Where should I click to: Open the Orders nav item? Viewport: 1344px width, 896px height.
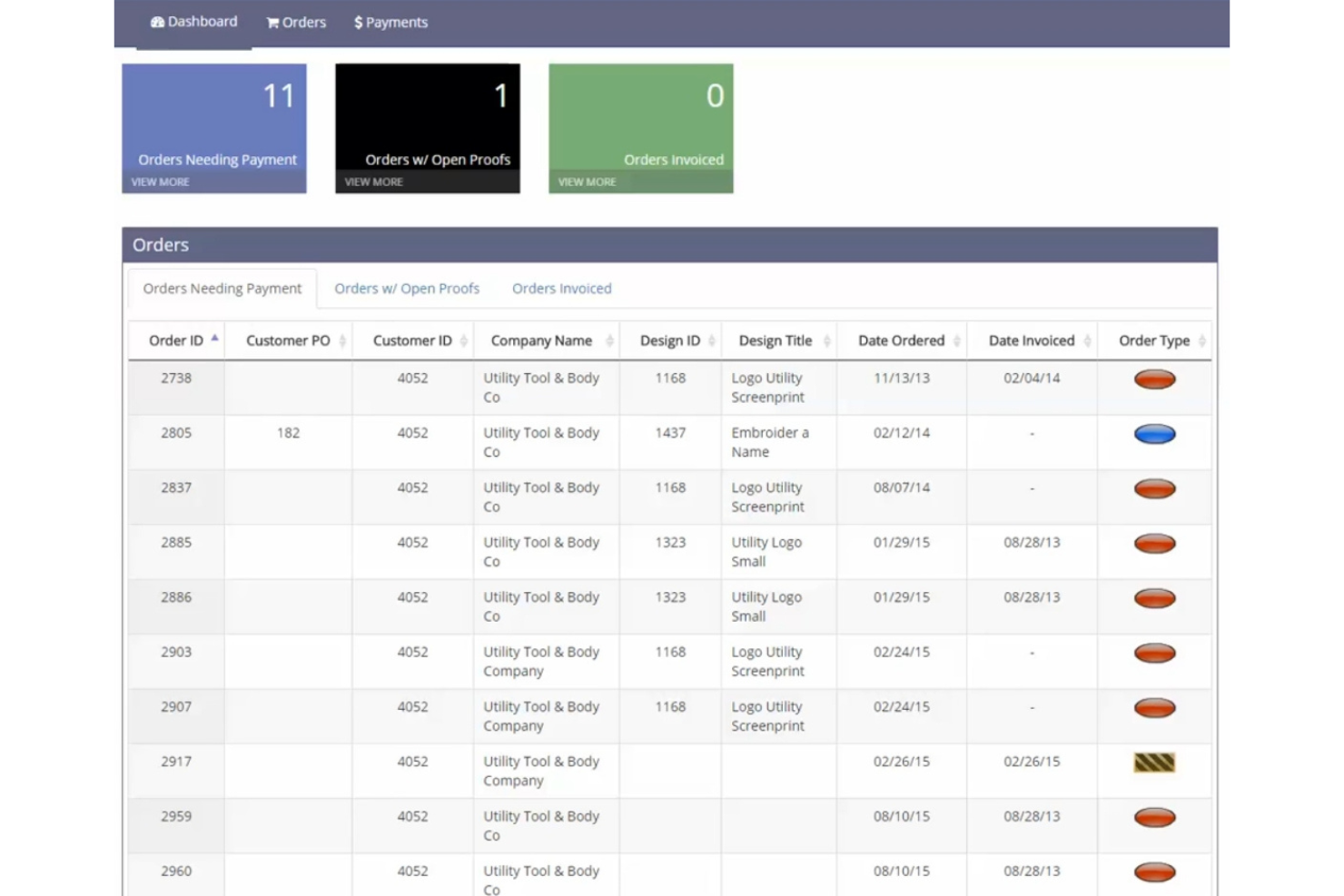click(x=296, y=23)
